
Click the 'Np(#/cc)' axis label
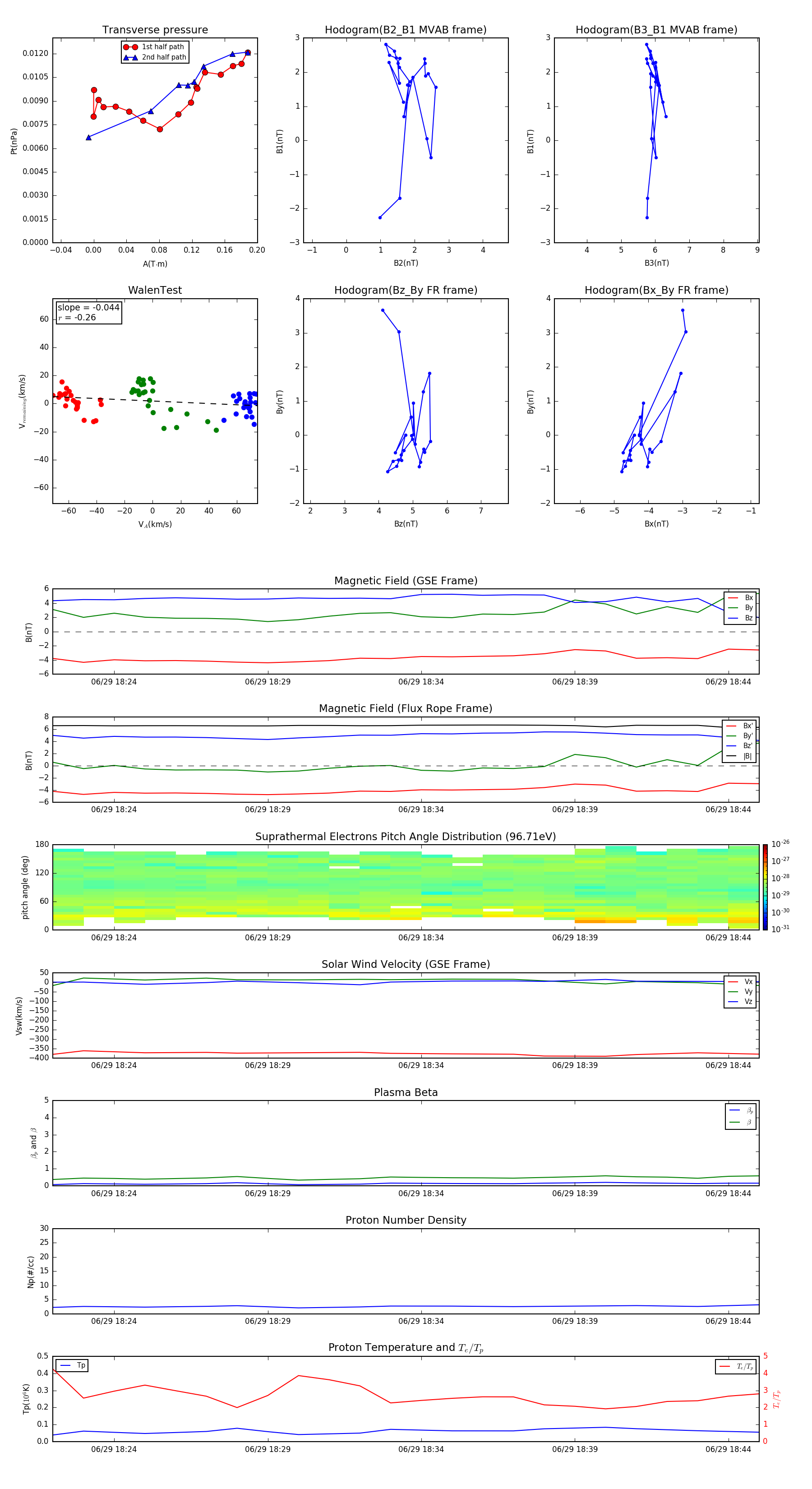31,1272
